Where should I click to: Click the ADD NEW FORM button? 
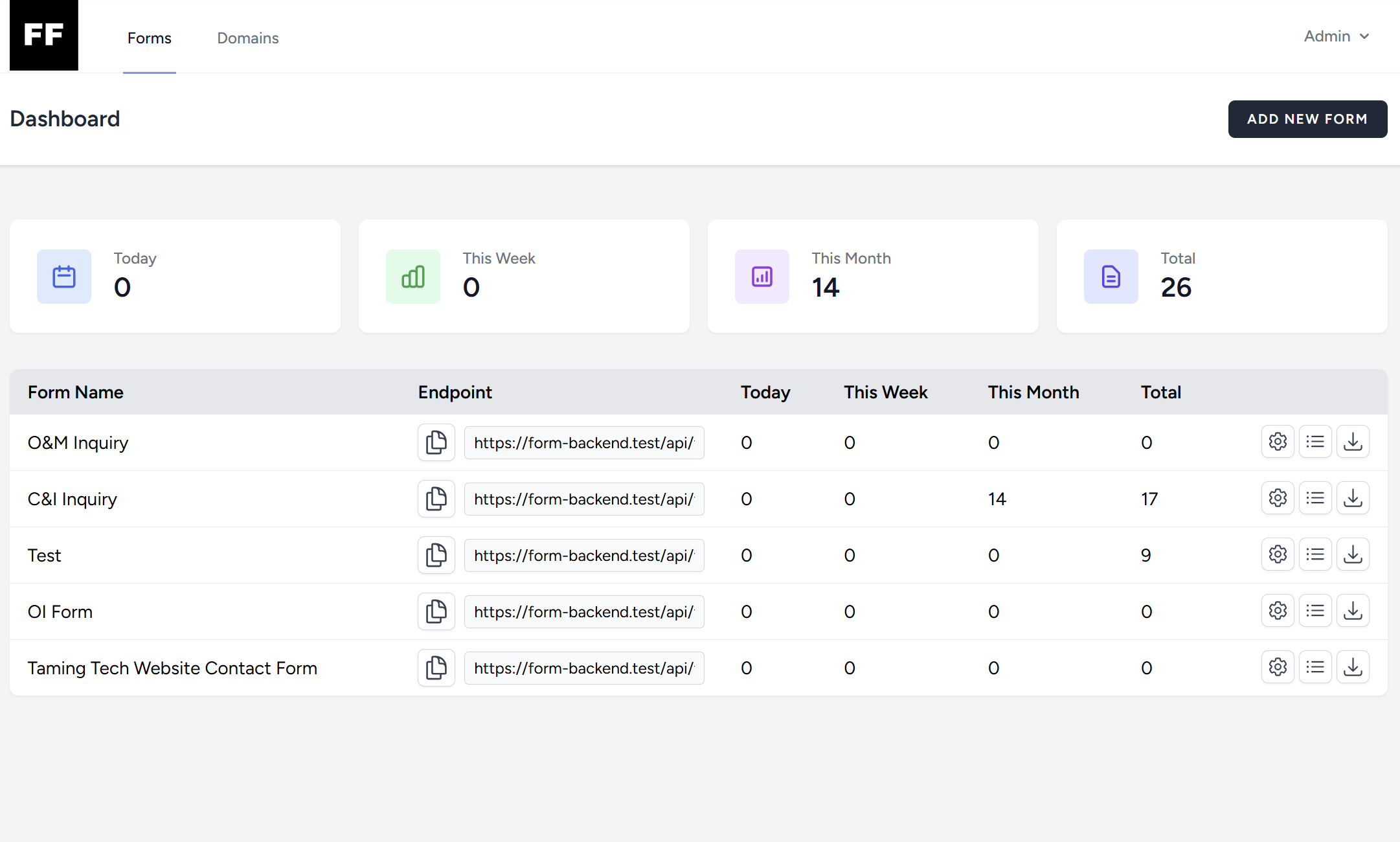[1307, 119]
